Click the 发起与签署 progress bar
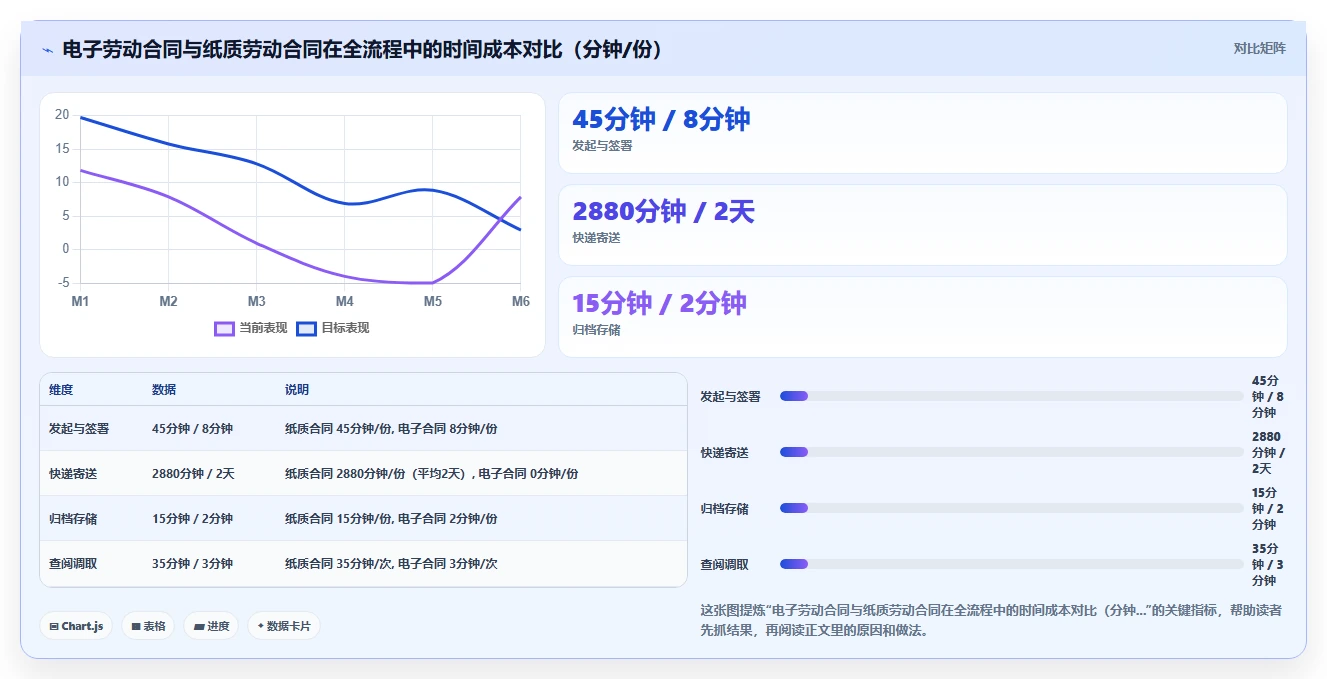Screen dimensions: 1327x679 pos(1011,396)
